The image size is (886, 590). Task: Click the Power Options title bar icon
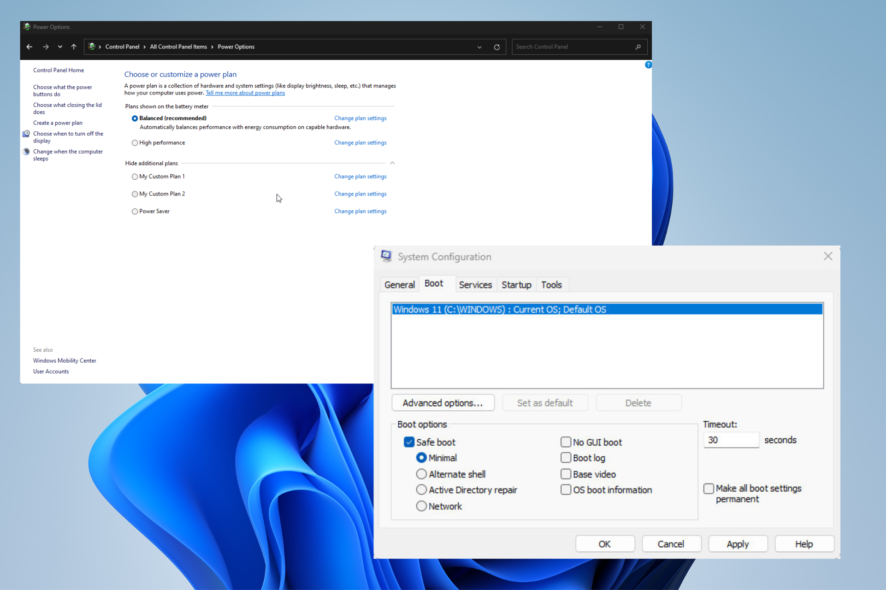pos(27,27)
